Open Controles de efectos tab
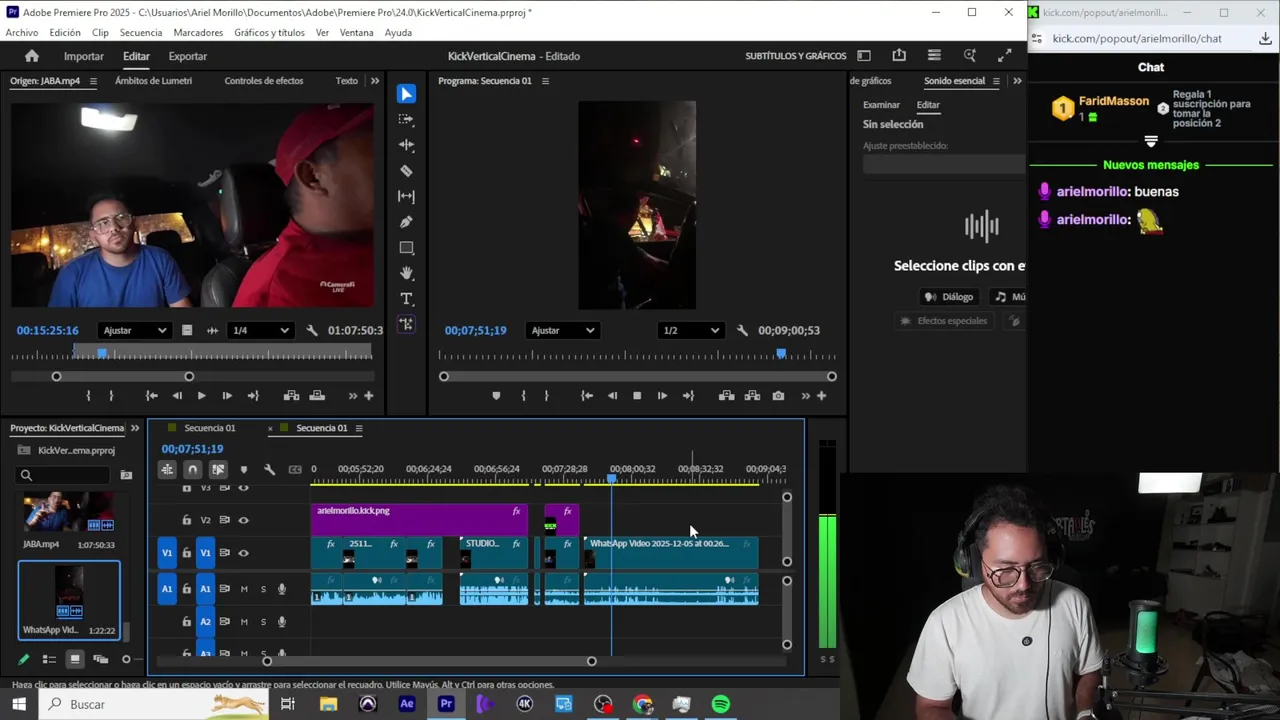 [263, 81]
